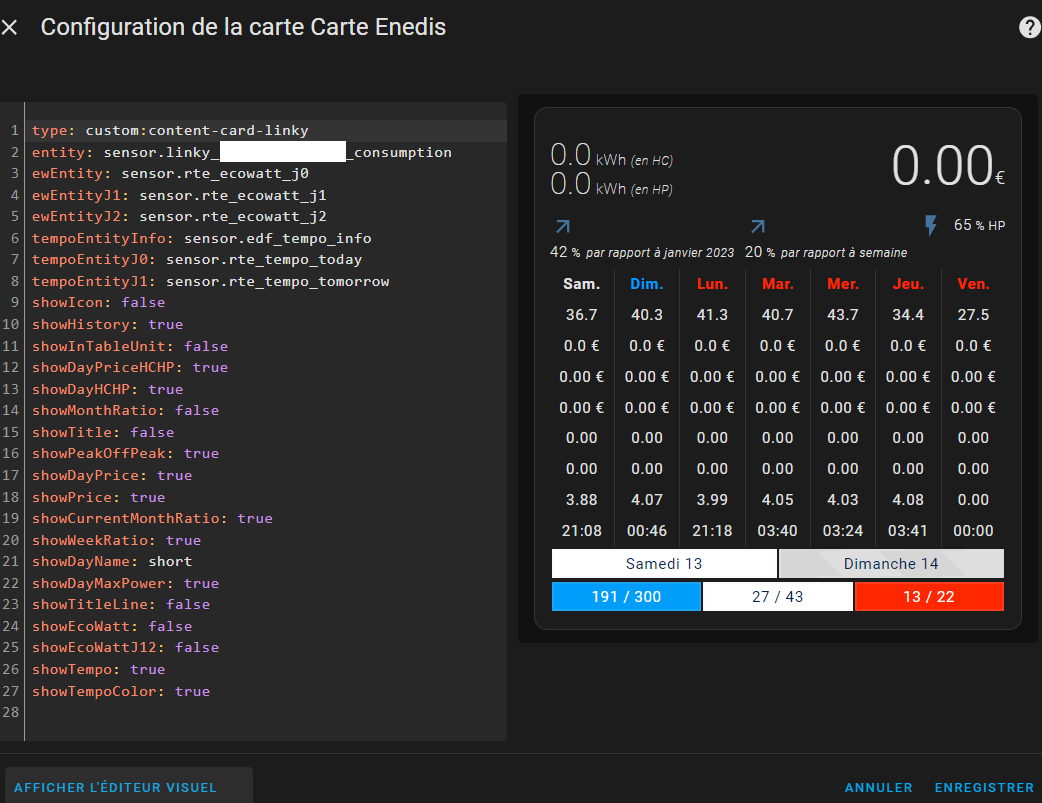1042x803 pixels.
Task: Show the visual editor (Afficher l'éditeur visuel)
Action: click(x=116, y=787)
